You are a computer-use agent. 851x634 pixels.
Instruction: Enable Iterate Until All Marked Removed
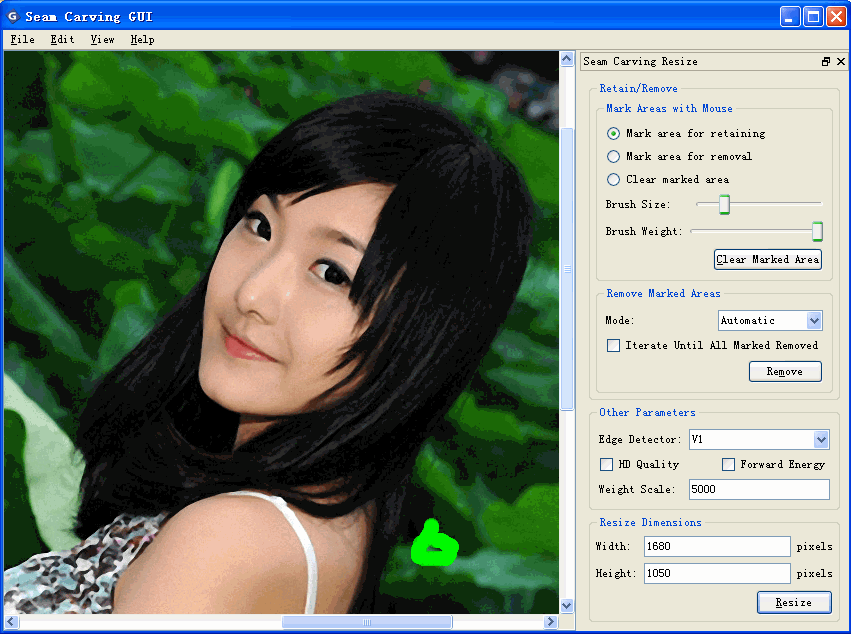[613, 345]
